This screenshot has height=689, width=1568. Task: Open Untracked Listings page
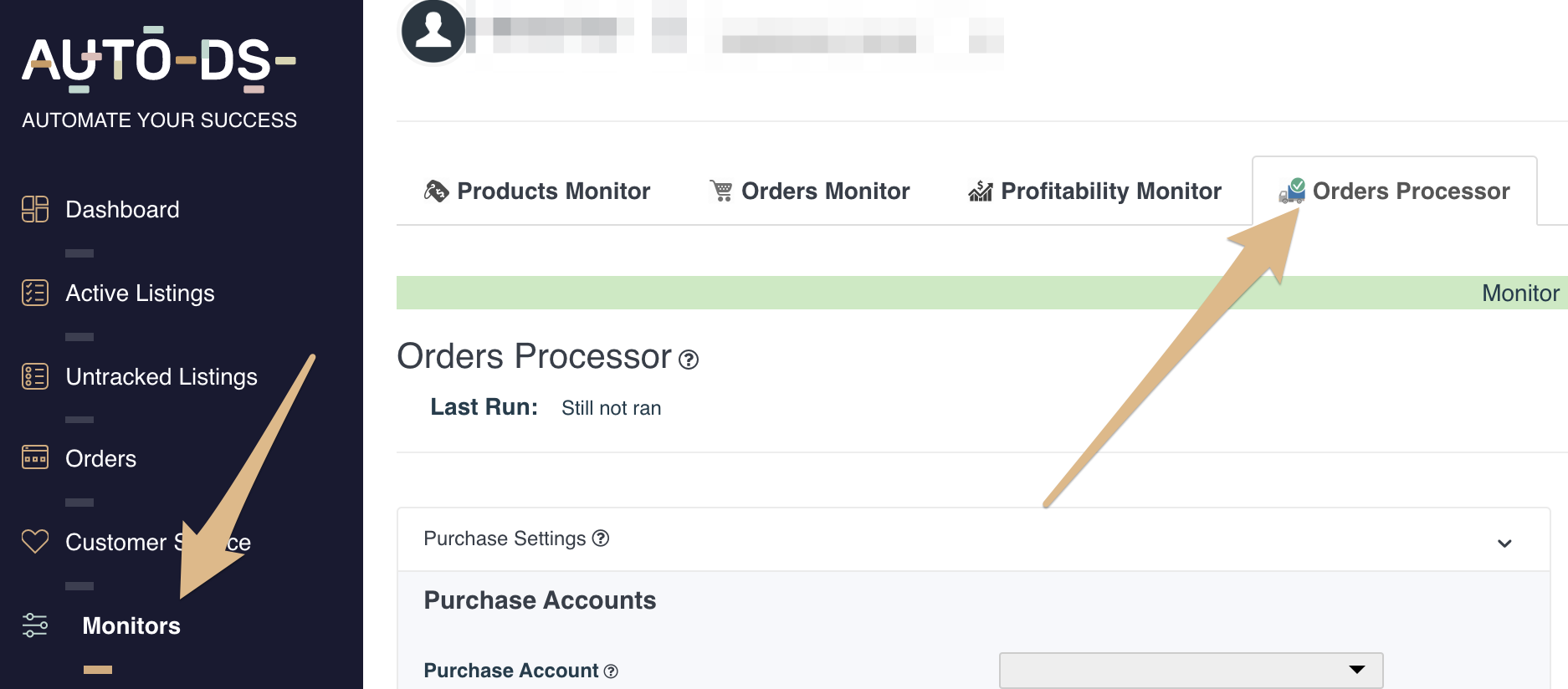click(x=161, y=376)
